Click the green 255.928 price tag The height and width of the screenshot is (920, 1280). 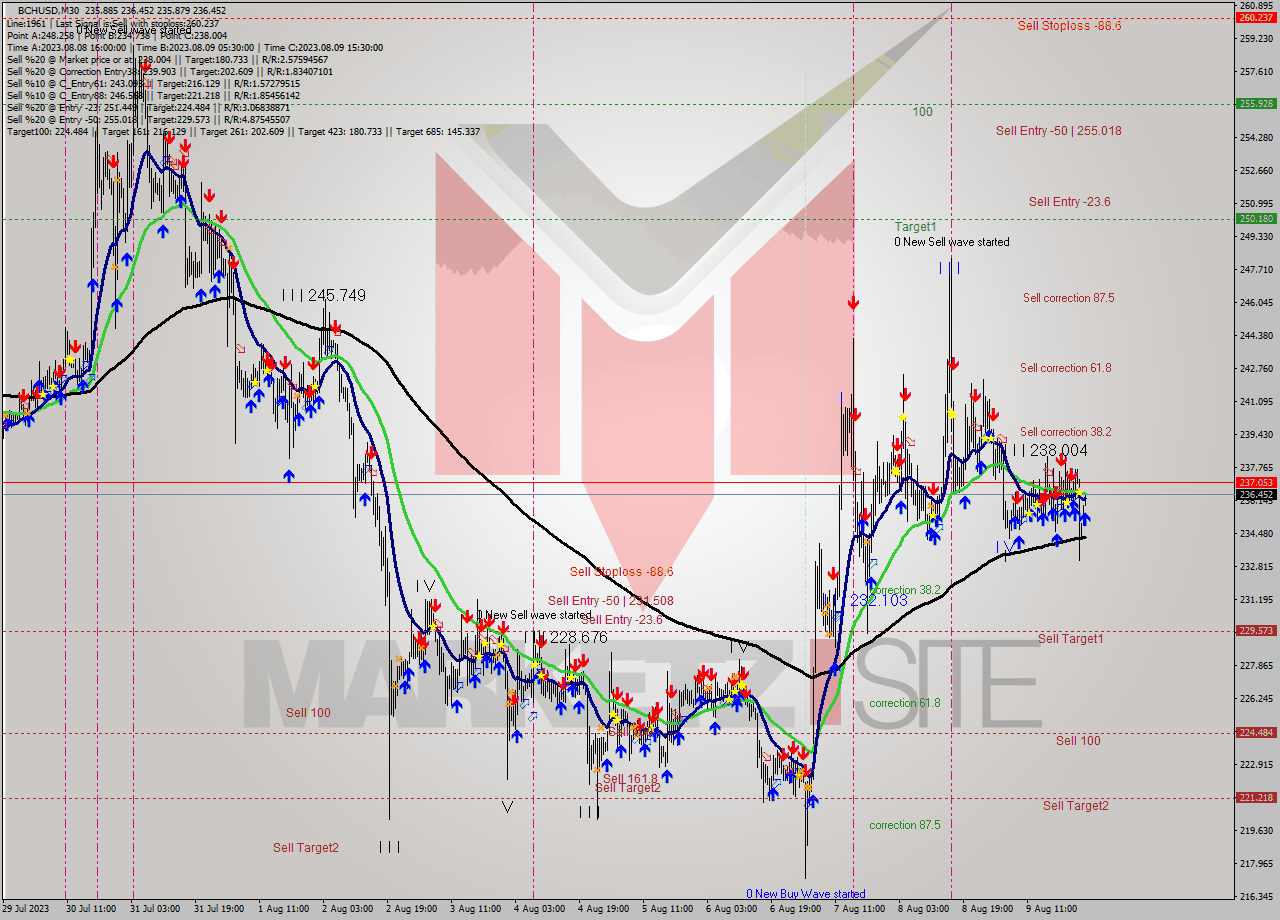coord(1255,103)
